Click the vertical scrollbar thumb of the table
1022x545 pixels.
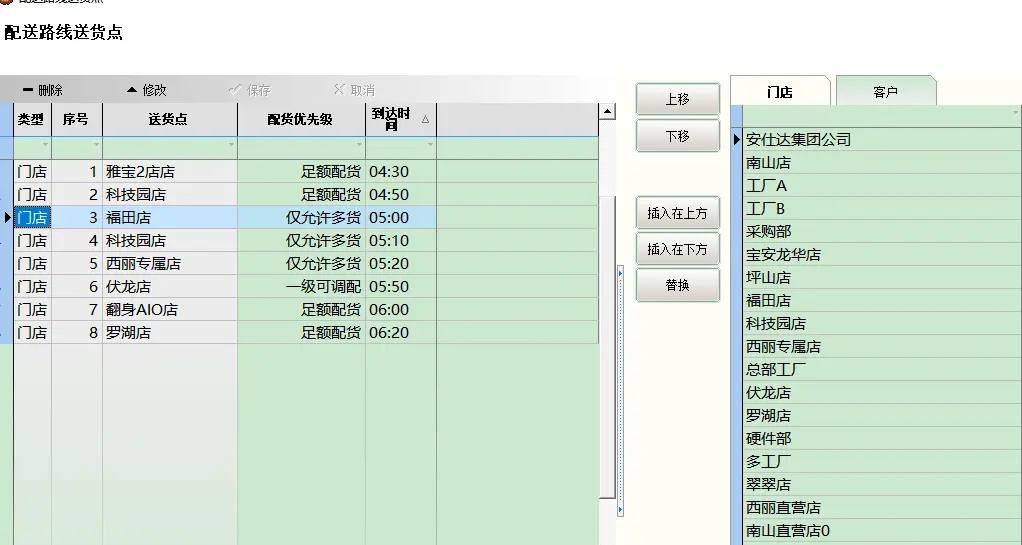[x=607, y=346]
